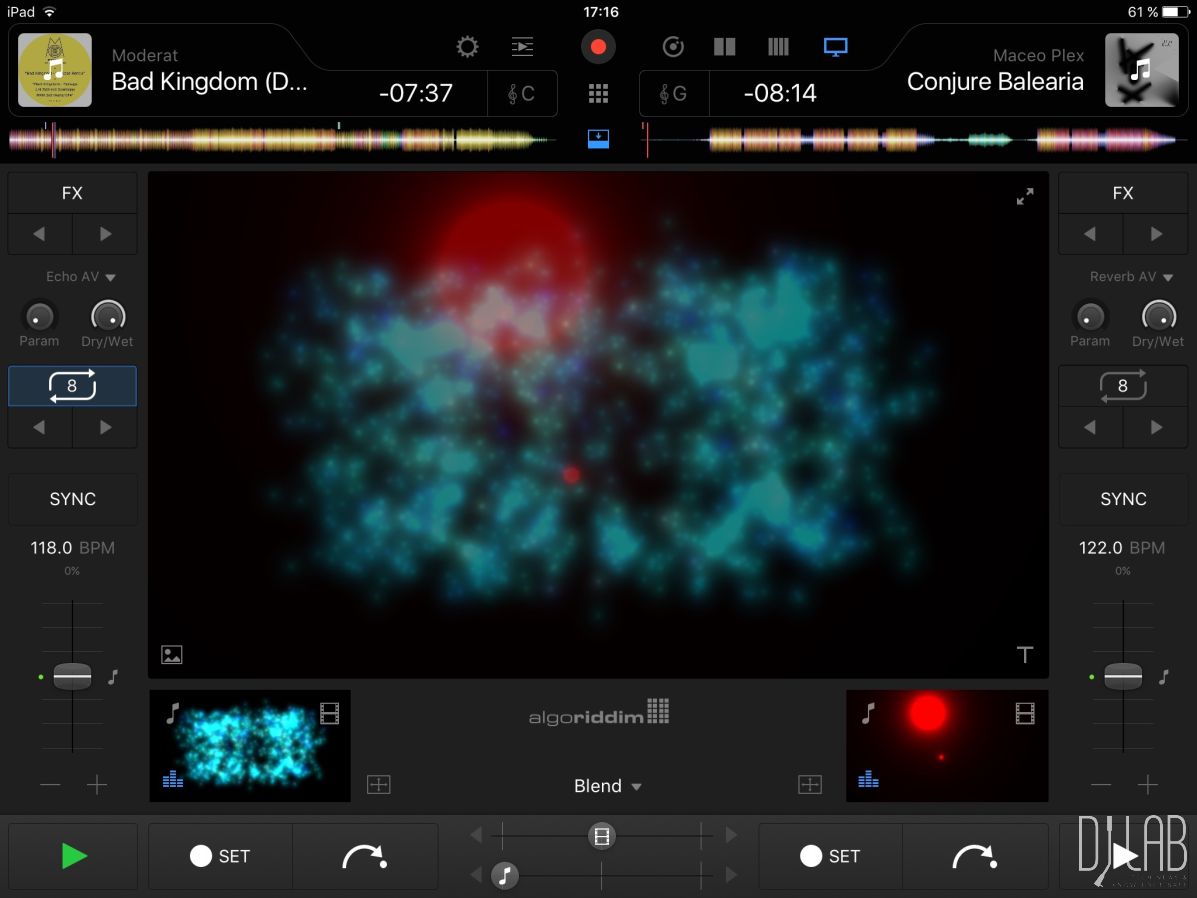Open the sampler grid icon

[x=598, y=93]
